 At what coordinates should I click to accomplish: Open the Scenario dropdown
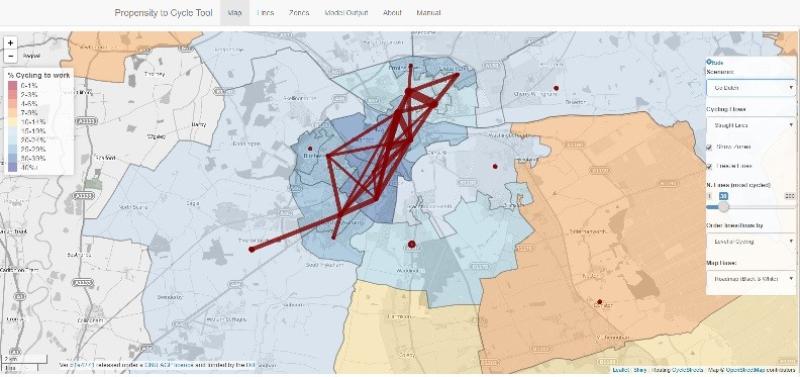(751, 88)
